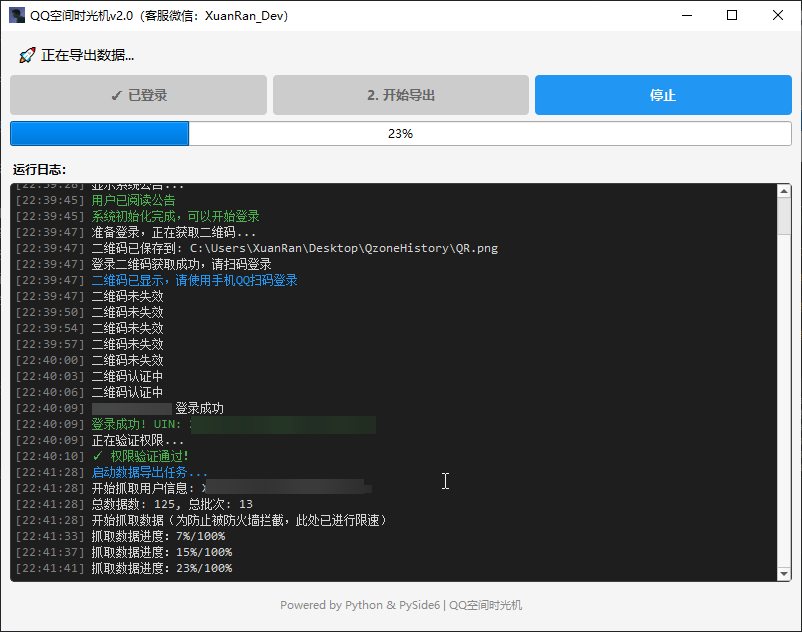Click the blue 二维码已显示 log line
Screen dimensions: 802x632
tap(194, 280)
